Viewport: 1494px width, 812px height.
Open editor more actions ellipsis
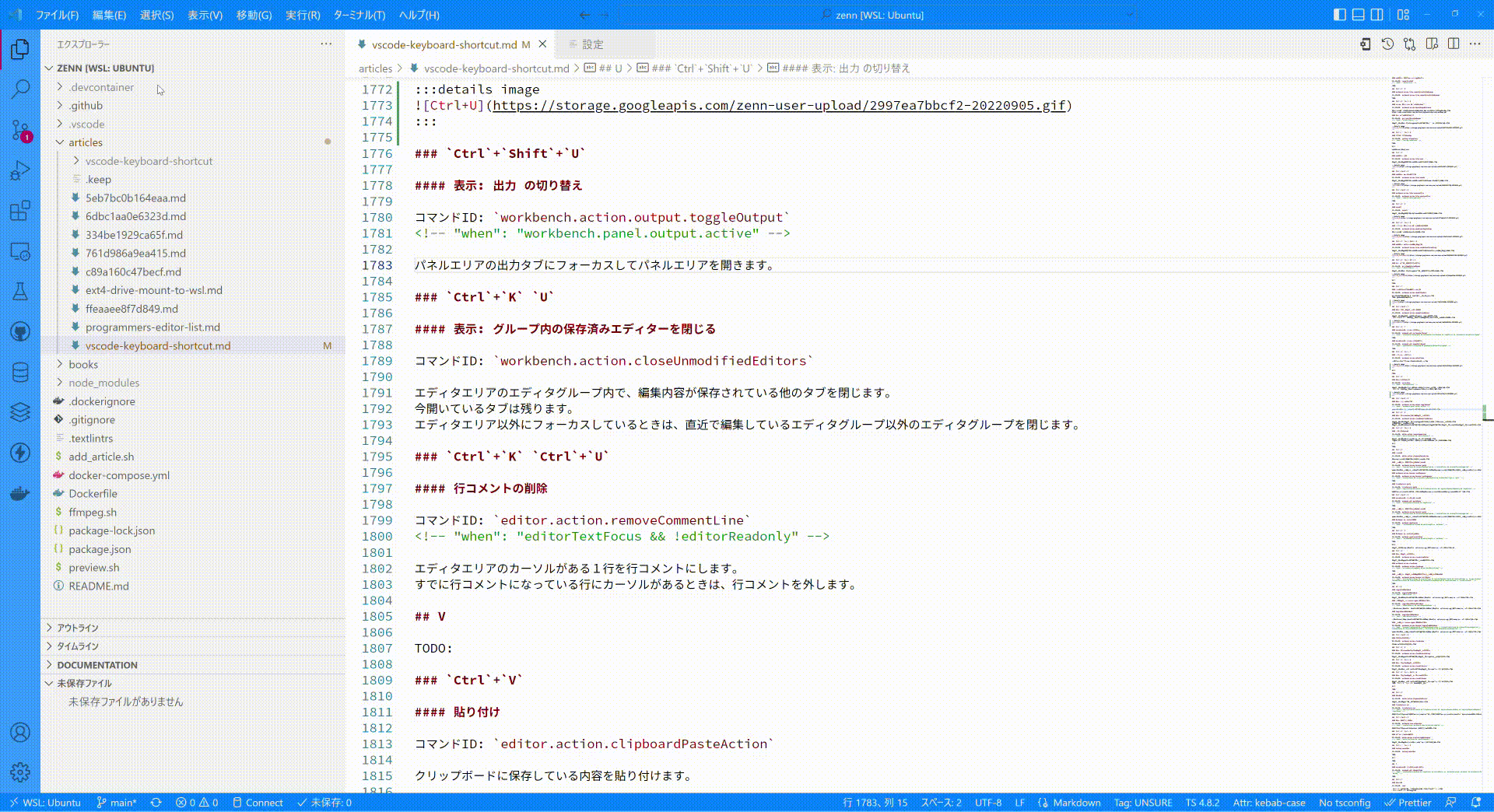coord(1475,44)
